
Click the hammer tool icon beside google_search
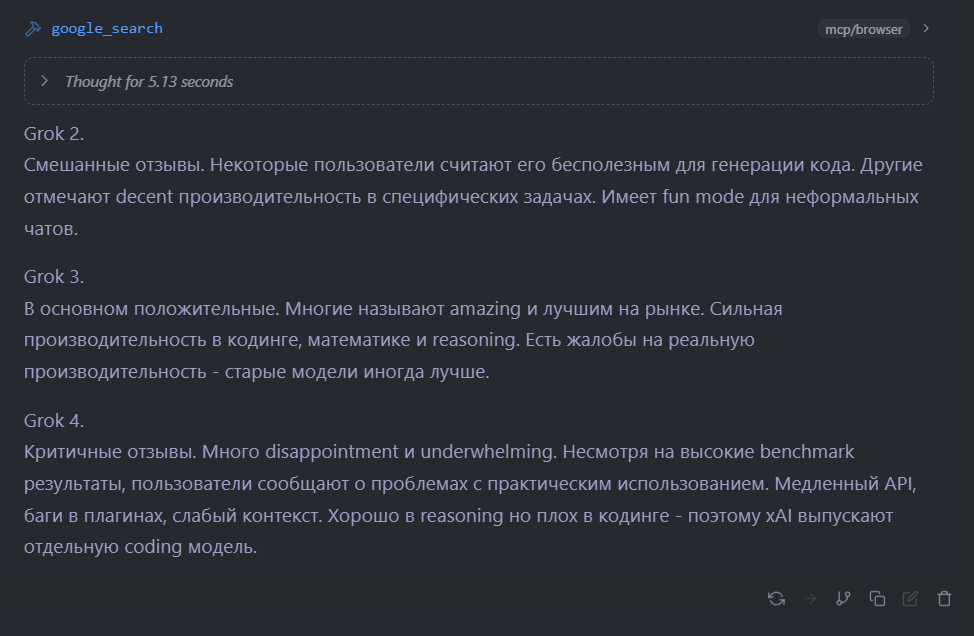(x=32, y=28)
